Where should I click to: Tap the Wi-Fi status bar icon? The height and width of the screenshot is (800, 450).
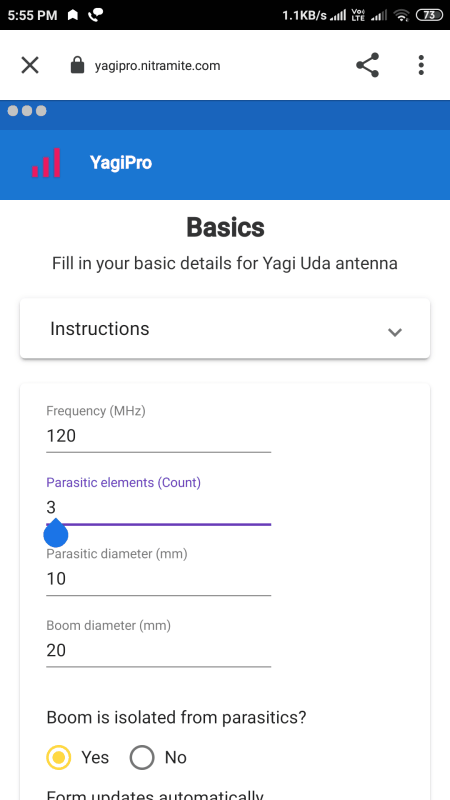pos(402,15)
